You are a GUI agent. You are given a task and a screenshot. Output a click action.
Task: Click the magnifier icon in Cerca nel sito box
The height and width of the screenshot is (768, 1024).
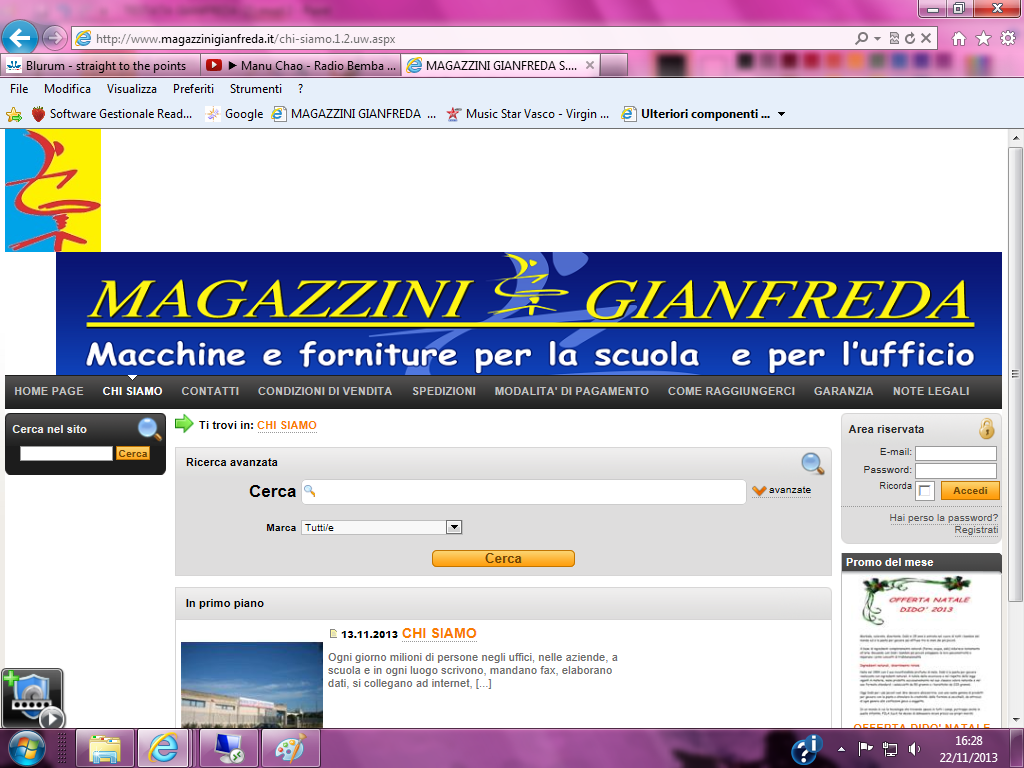(150, 429)
